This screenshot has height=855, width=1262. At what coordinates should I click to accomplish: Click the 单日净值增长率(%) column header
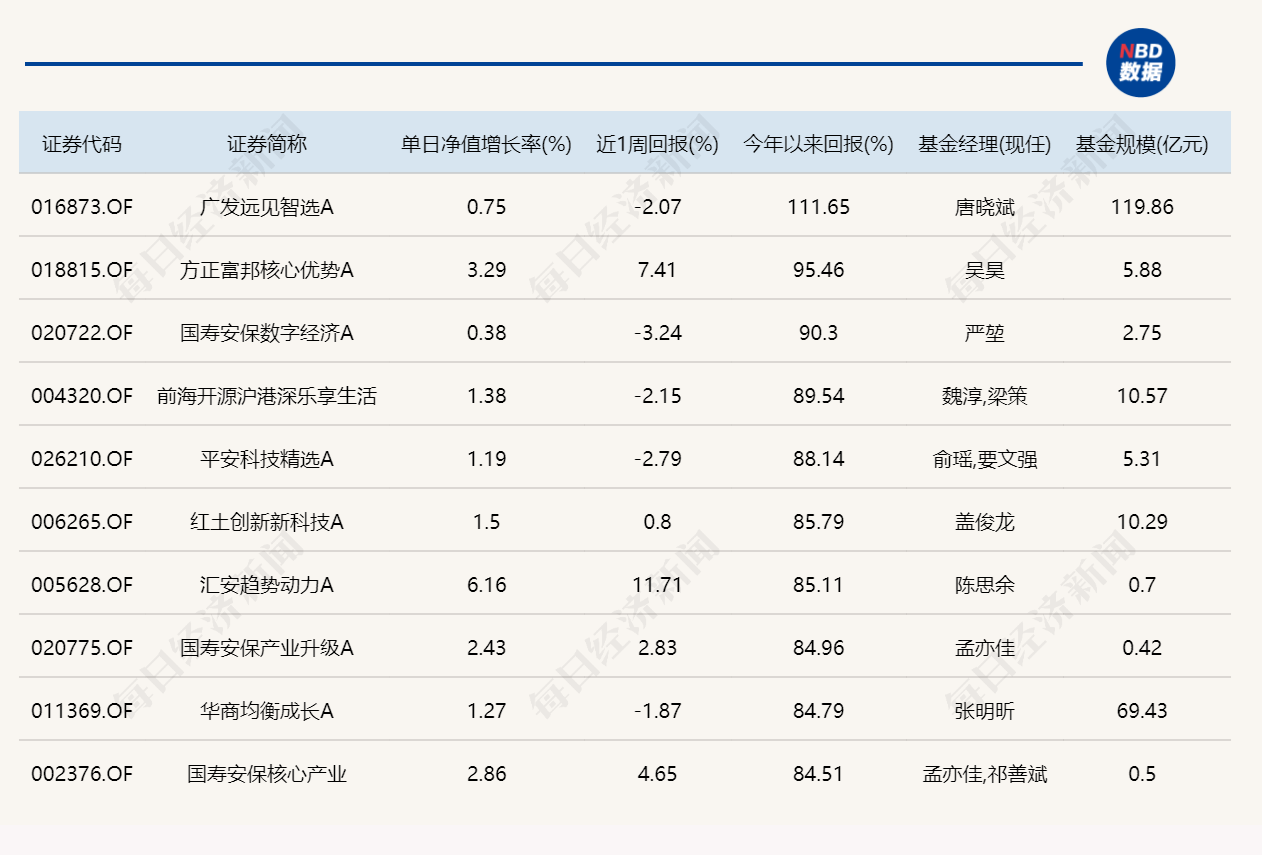tap(486, 144)
